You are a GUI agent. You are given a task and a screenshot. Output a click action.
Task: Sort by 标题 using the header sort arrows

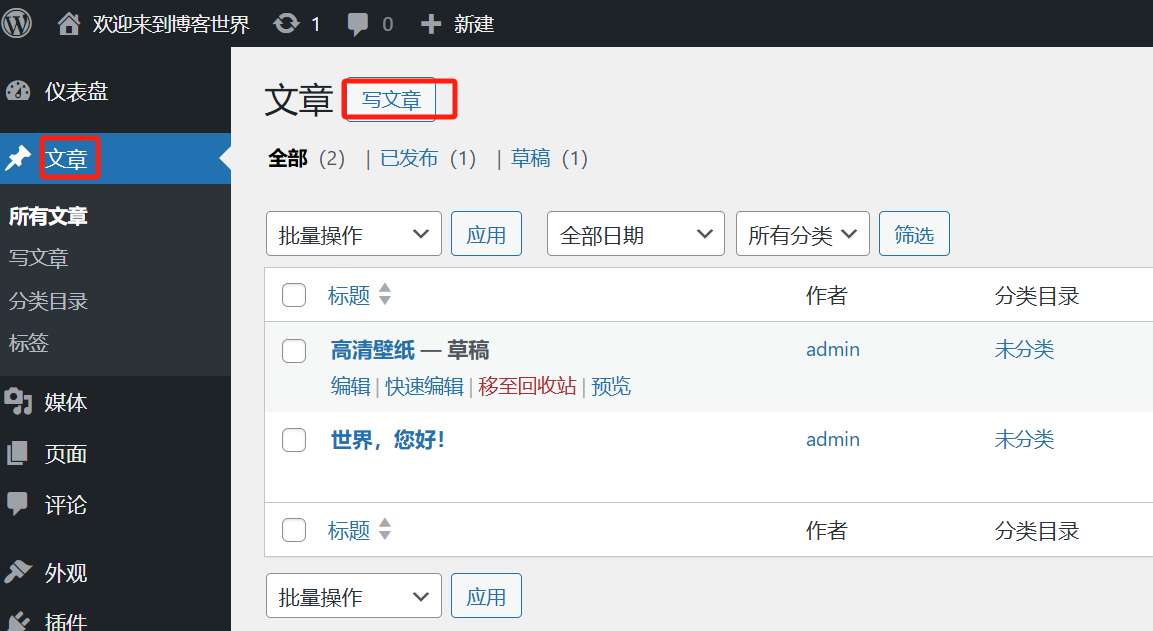[385, 294]
